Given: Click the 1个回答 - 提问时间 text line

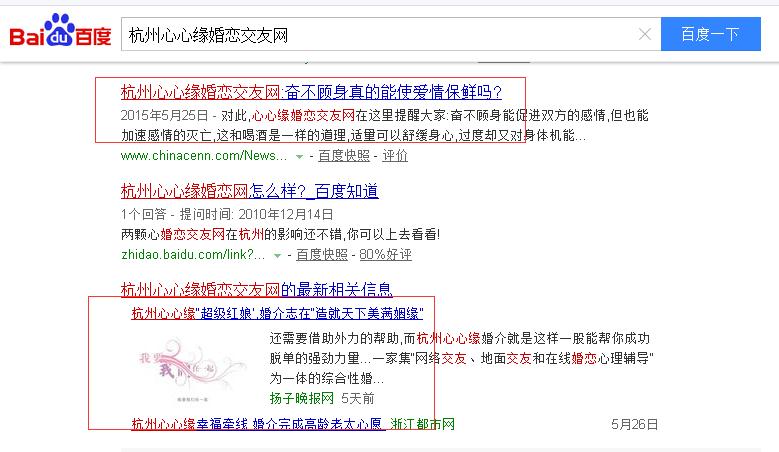Looking at the screenshot, I should click(227, 214).
